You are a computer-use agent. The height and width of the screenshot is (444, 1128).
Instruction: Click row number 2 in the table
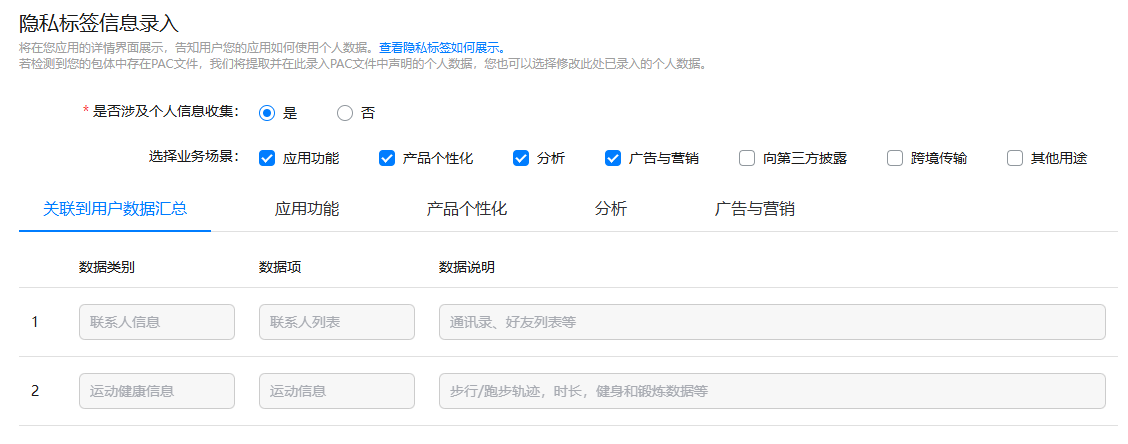click(x=35, y=391)
